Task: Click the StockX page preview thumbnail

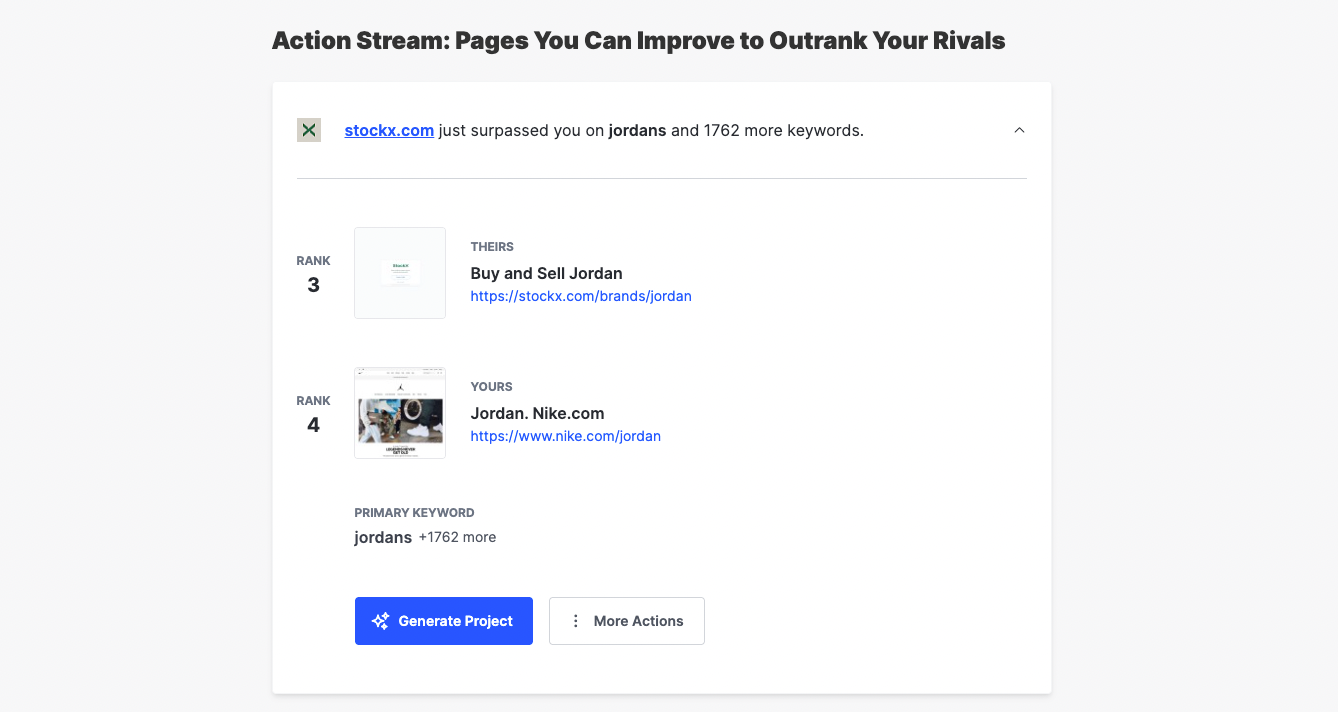Action: point(400,272)
